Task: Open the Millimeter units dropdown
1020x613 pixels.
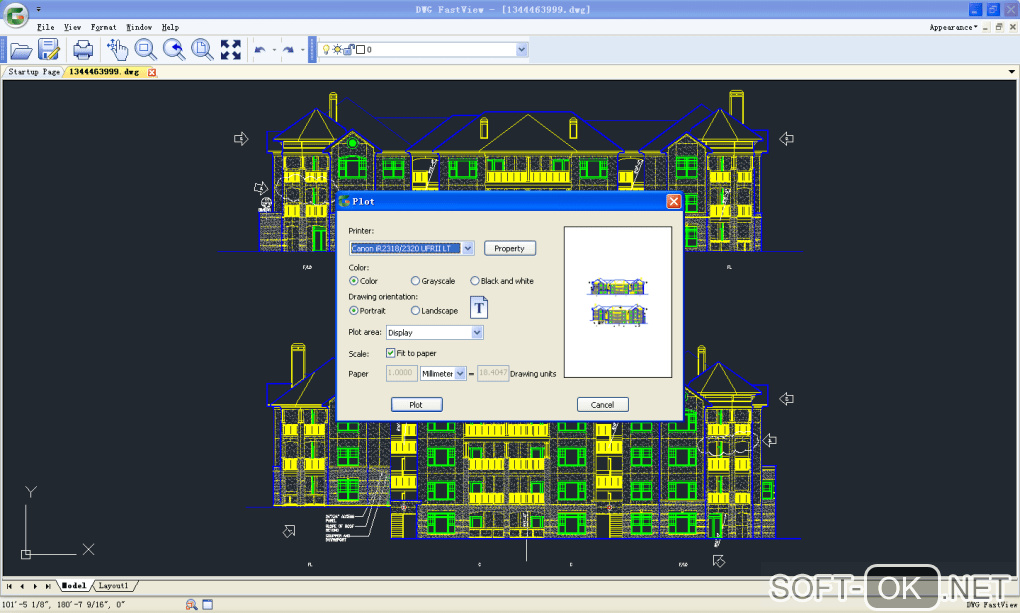Action: 460,374
